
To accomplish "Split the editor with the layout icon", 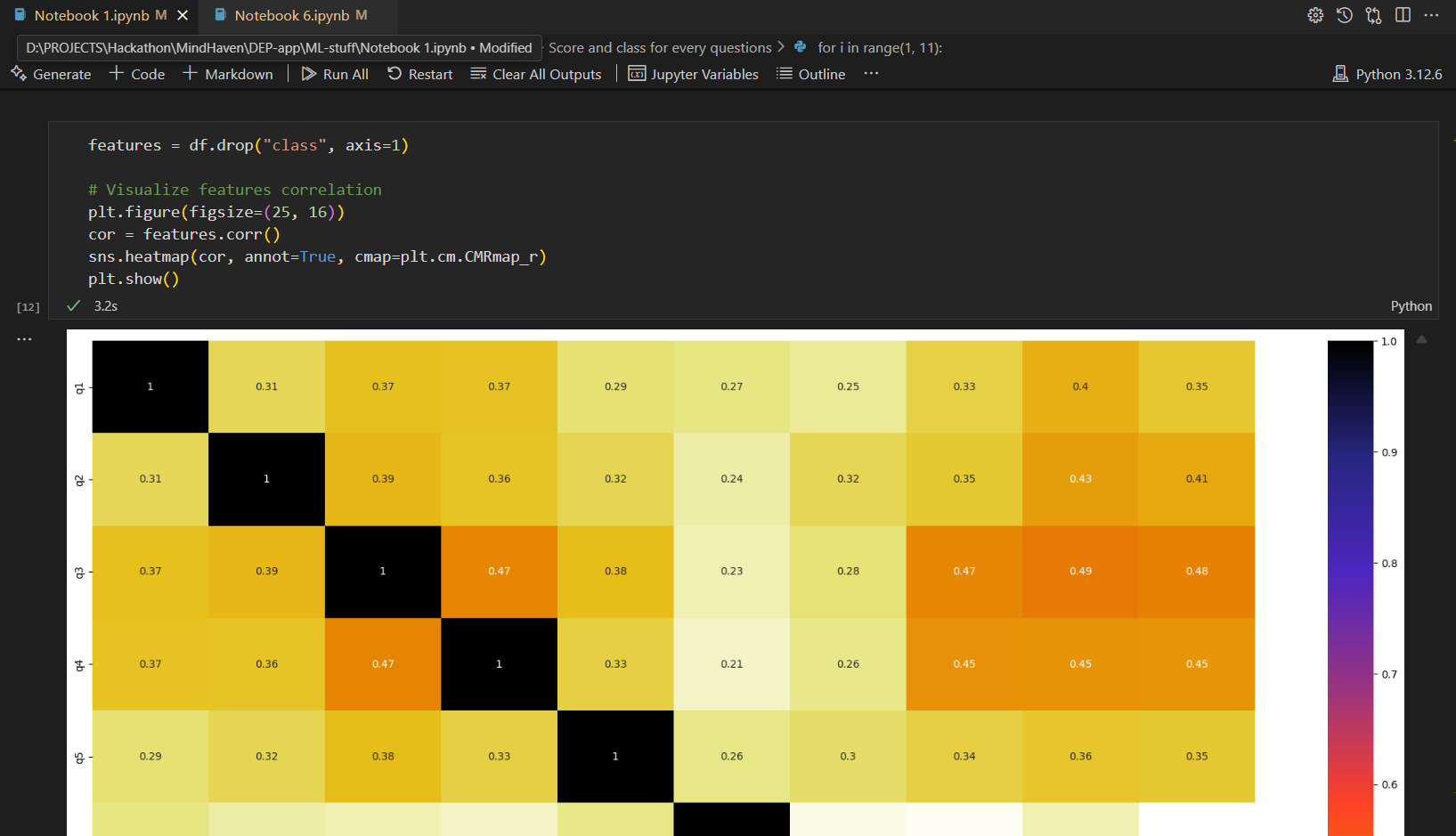I will 1403,15.
